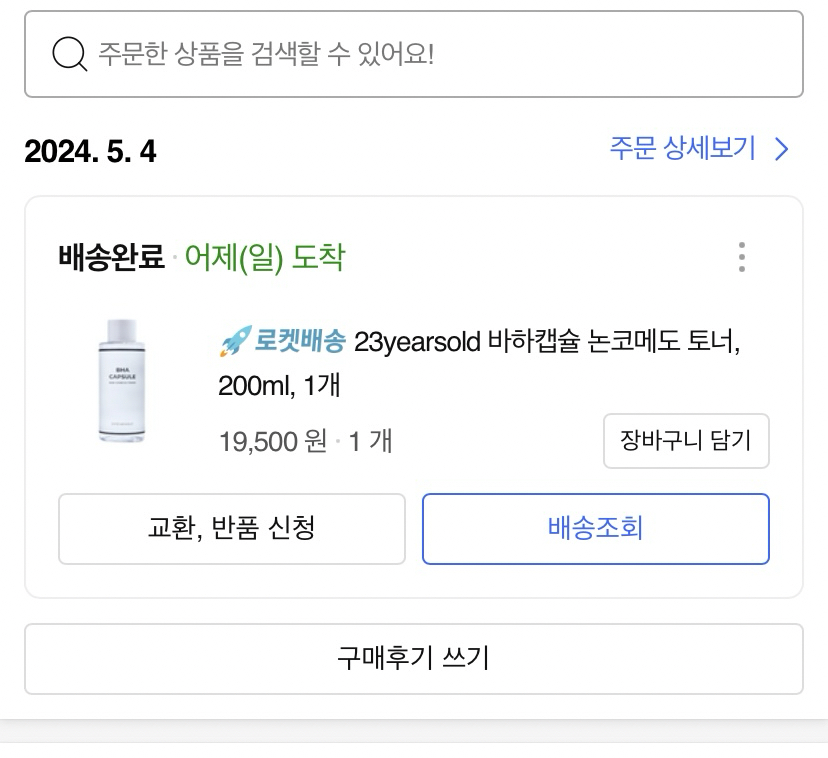Viewport: 828px width, 758px height.
Task: Click the 1 개 quantity text
Action: pyautogui.click(x=370, y=441)
